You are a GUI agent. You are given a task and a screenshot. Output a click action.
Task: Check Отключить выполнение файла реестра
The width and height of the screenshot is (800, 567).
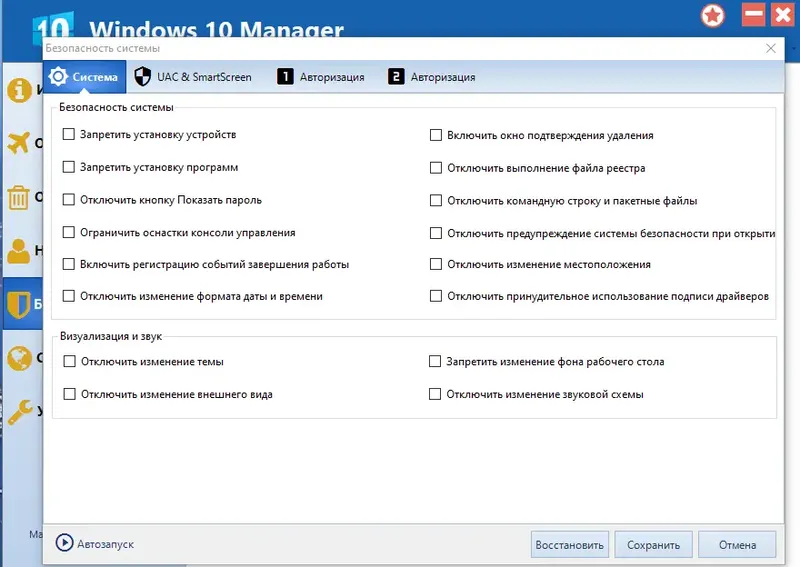click(x=436, y=168)
